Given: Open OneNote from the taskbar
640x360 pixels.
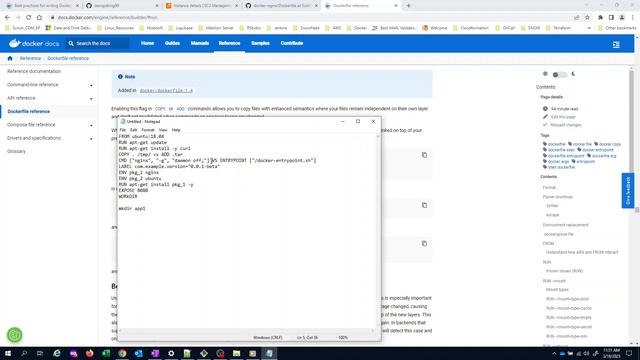Looking at the screenshot, I should point(155,353).
